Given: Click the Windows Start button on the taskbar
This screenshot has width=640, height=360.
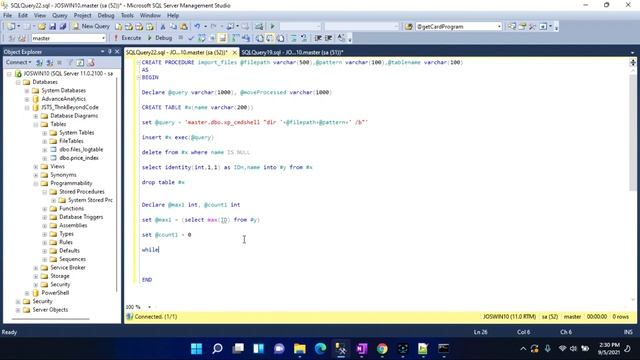Looking at the screenshot, I should point(196,349).
